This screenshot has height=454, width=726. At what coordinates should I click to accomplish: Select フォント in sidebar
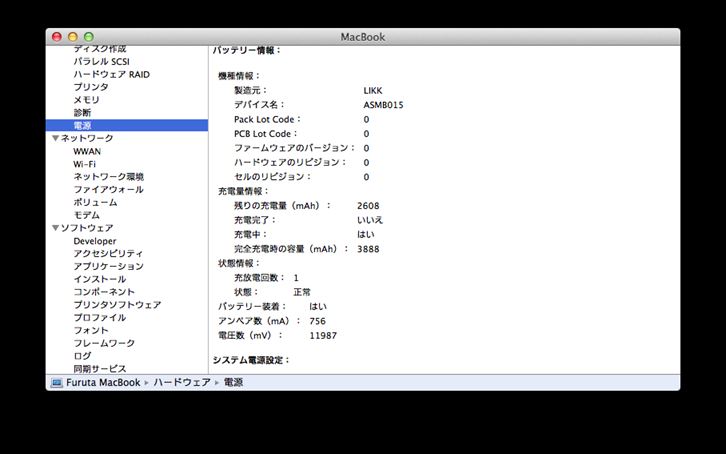tap(91, 330)
